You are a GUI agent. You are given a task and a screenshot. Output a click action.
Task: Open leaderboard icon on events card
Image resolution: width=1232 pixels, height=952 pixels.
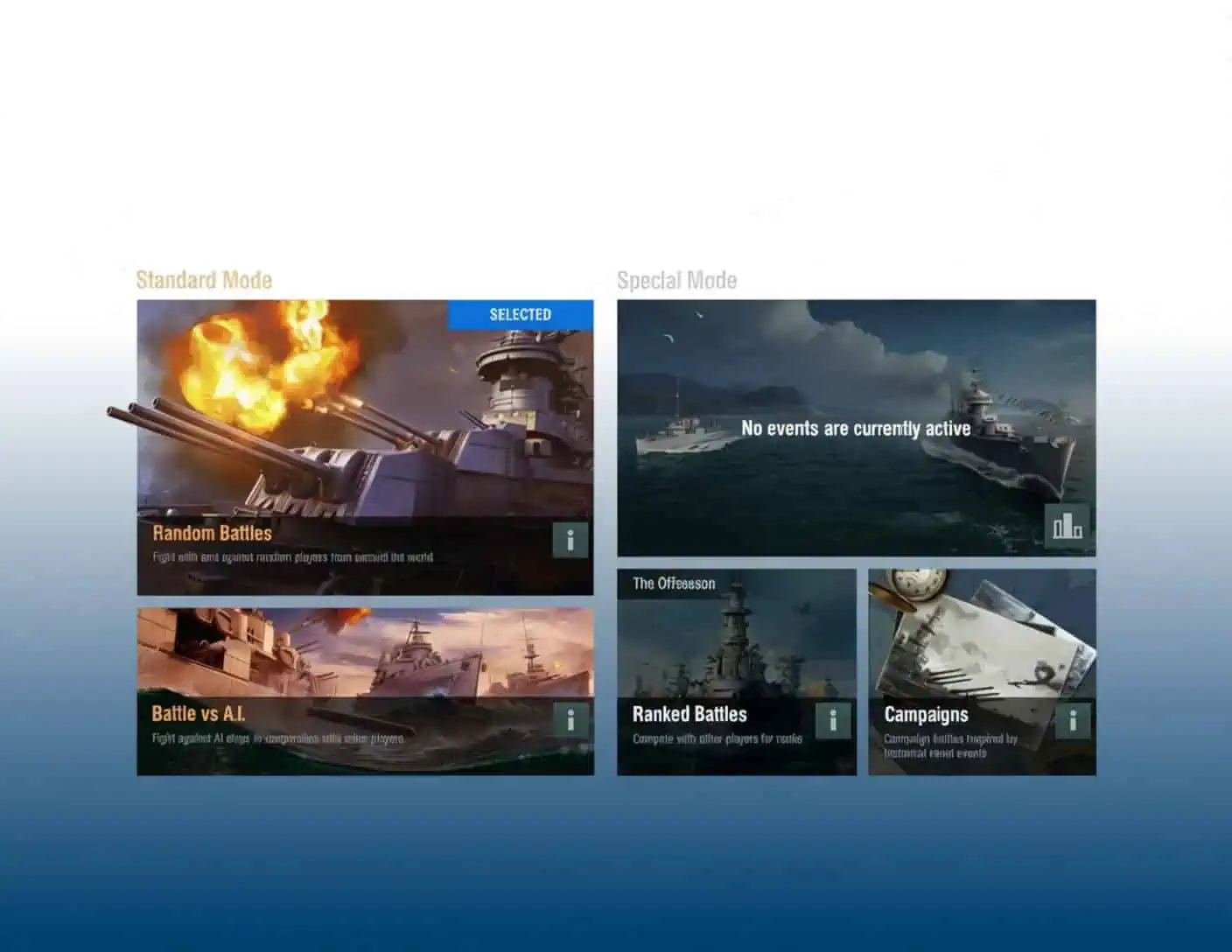[x=1067, y=526]
